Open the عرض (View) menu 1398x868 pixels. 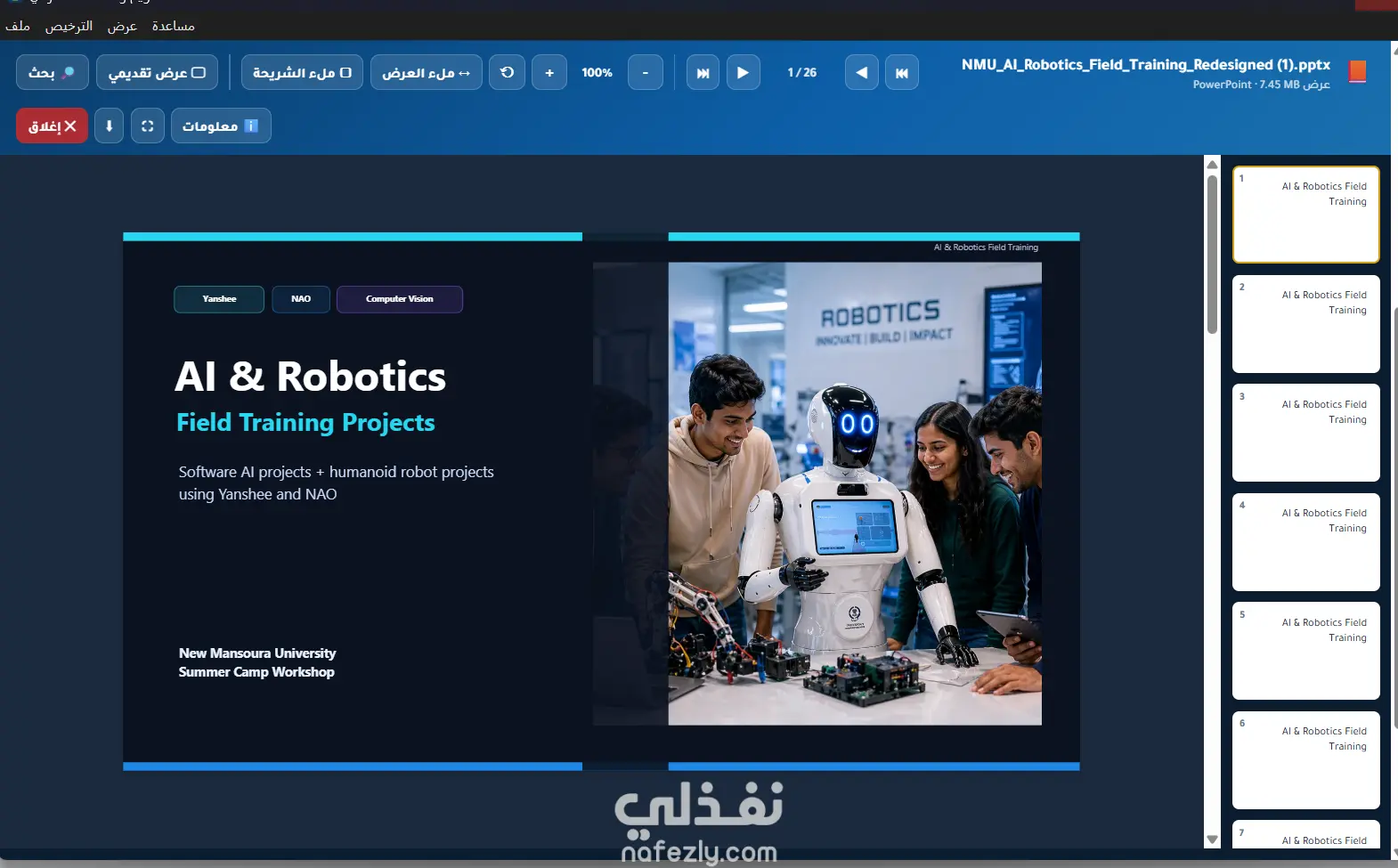point(122,26)
